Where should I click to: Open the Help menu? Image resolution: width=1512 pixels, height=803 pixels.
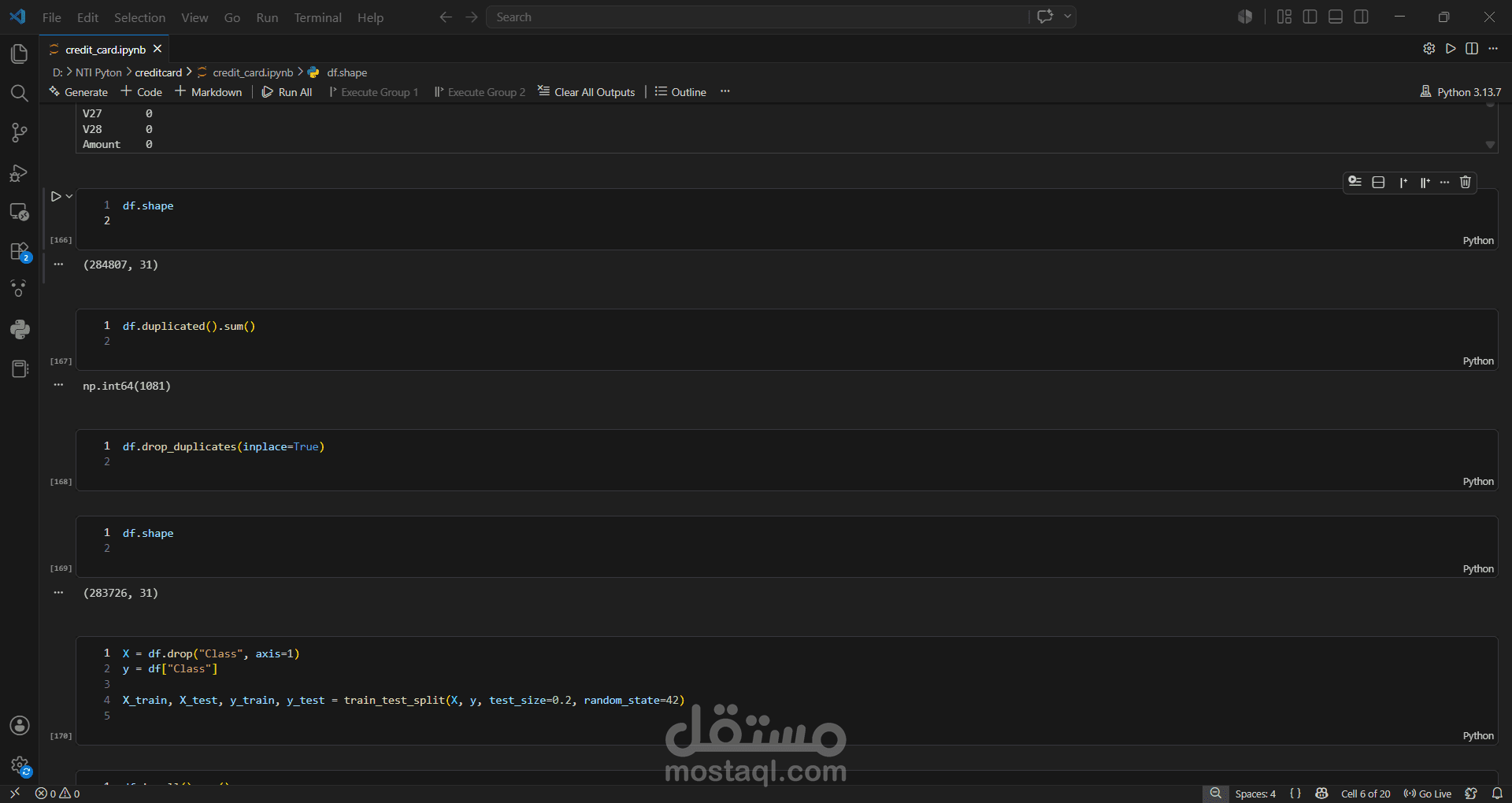pyautogui.click(x=370, y=17)
